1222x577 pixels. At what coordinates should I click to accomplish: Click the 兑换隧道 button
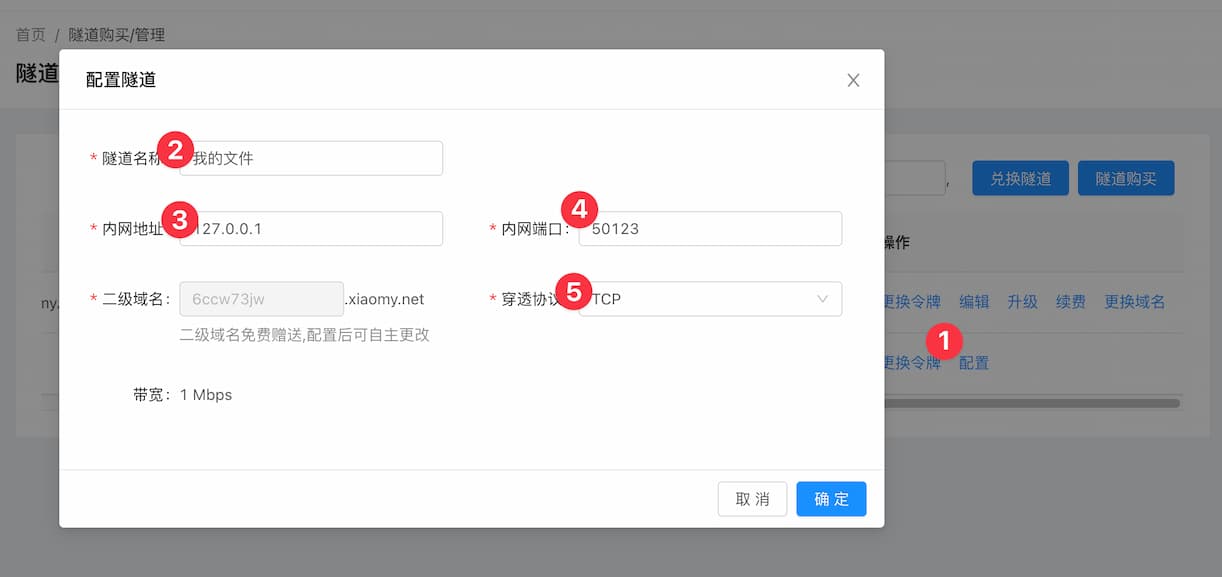(x=1020, y=178)
